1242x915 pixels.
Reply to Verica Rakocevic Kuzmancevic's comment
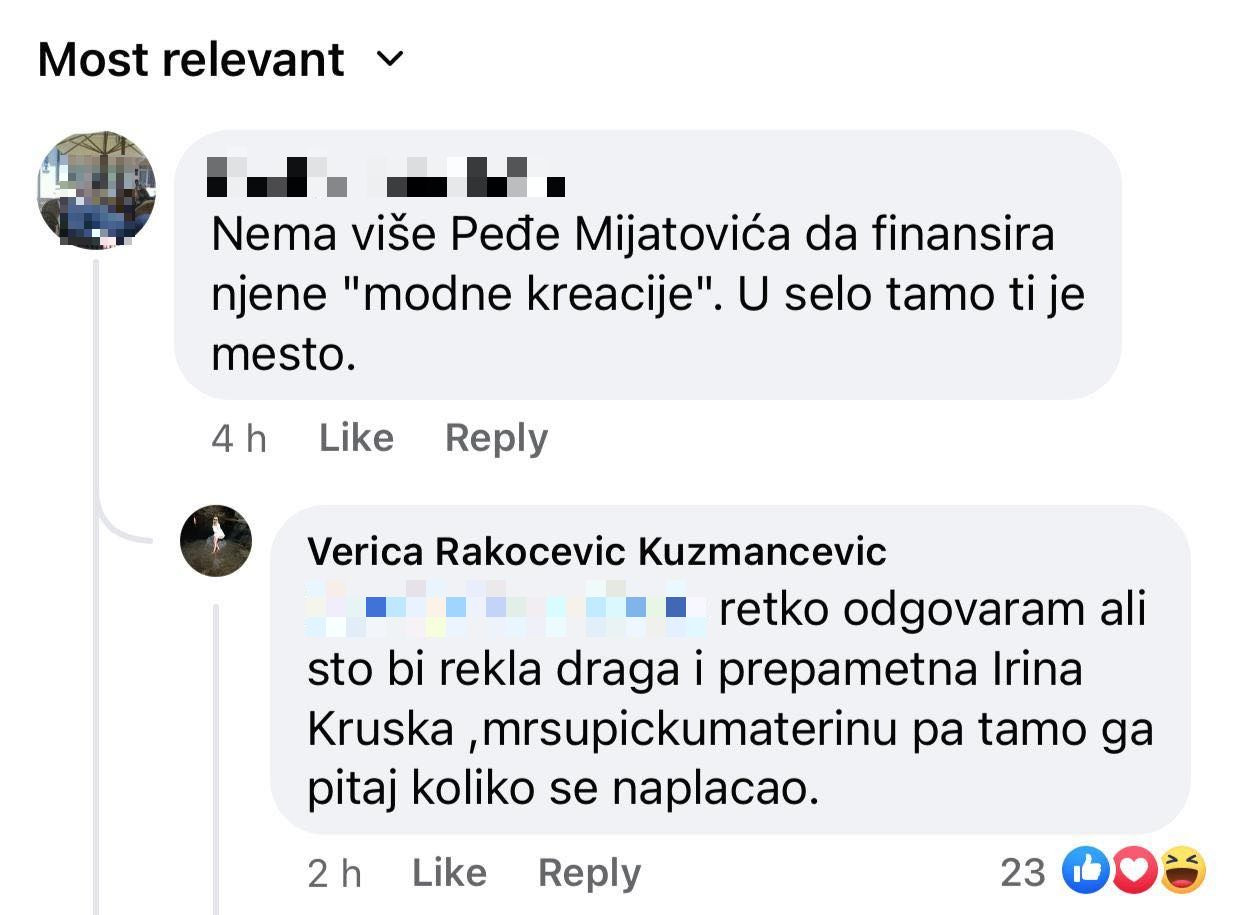click(x=589, y=873)
